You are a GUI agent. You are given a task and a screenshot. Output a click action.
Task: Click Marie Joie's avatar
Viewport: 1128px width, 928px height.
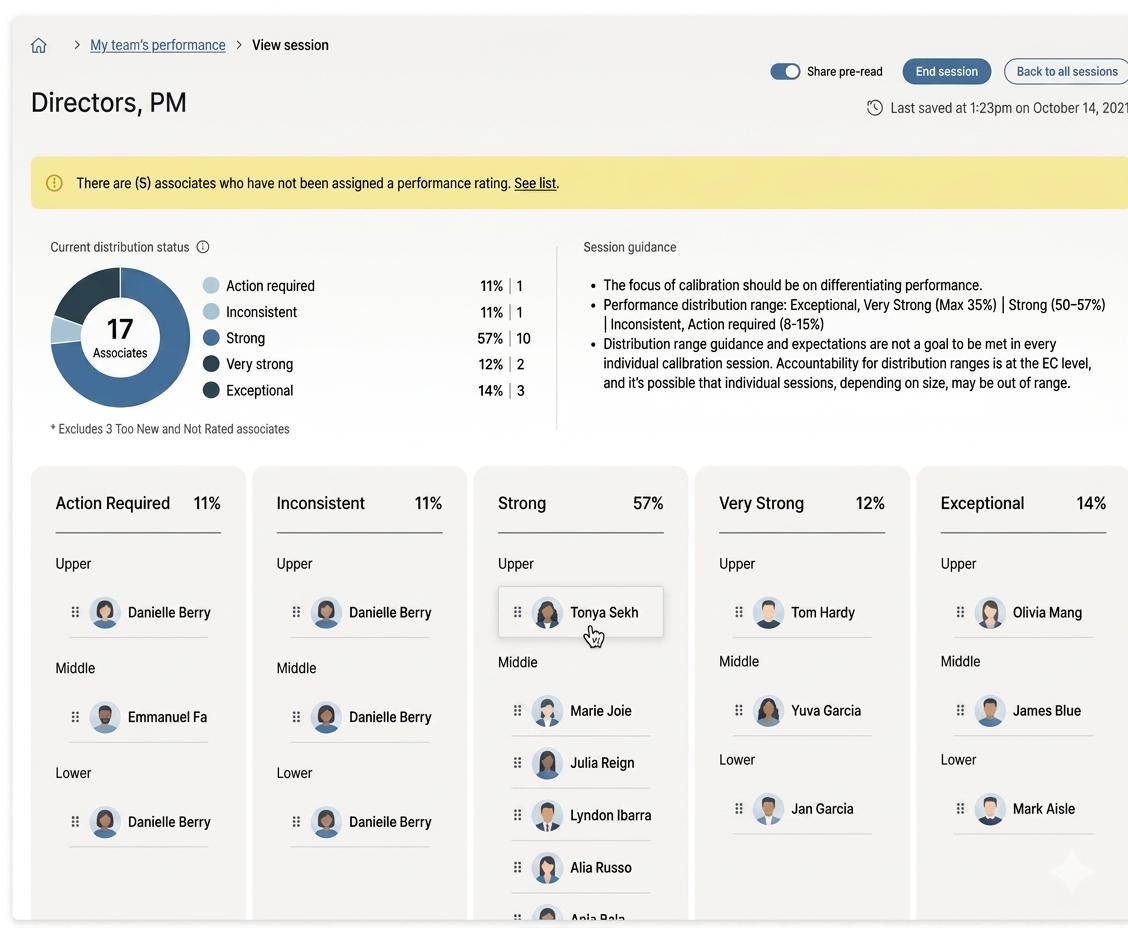click(547, 711)
